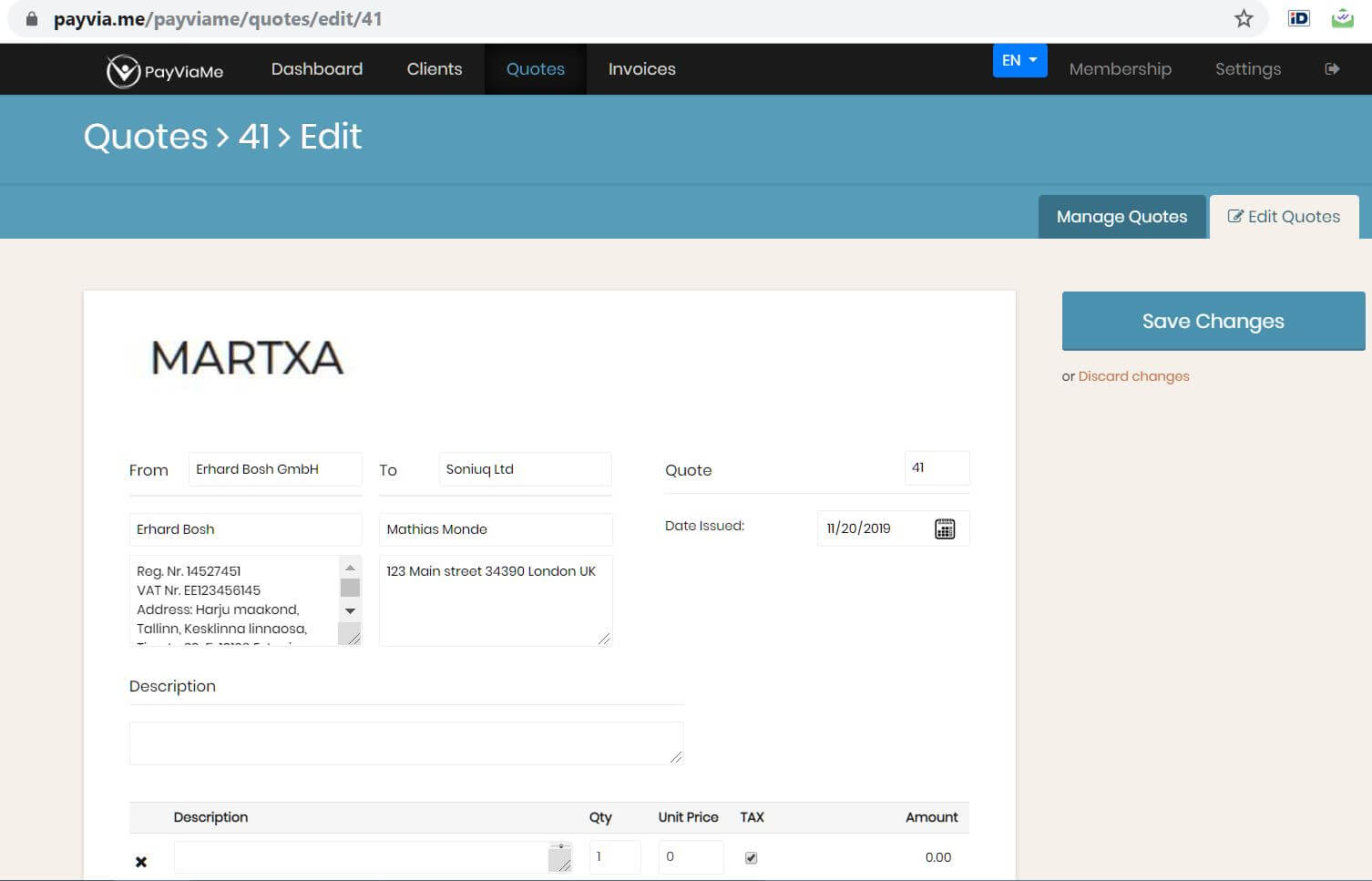This screenshot has height=881, width=1372.
Task: Click the Quotes breadcrumb heading
Action: click(x=146, y=137)
